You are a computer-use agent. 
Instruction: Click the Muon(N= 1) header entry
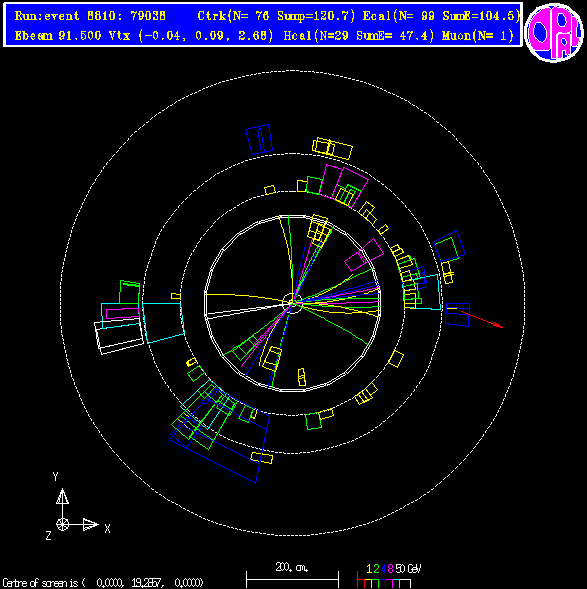pyautogui.click(x=478, y=36)
